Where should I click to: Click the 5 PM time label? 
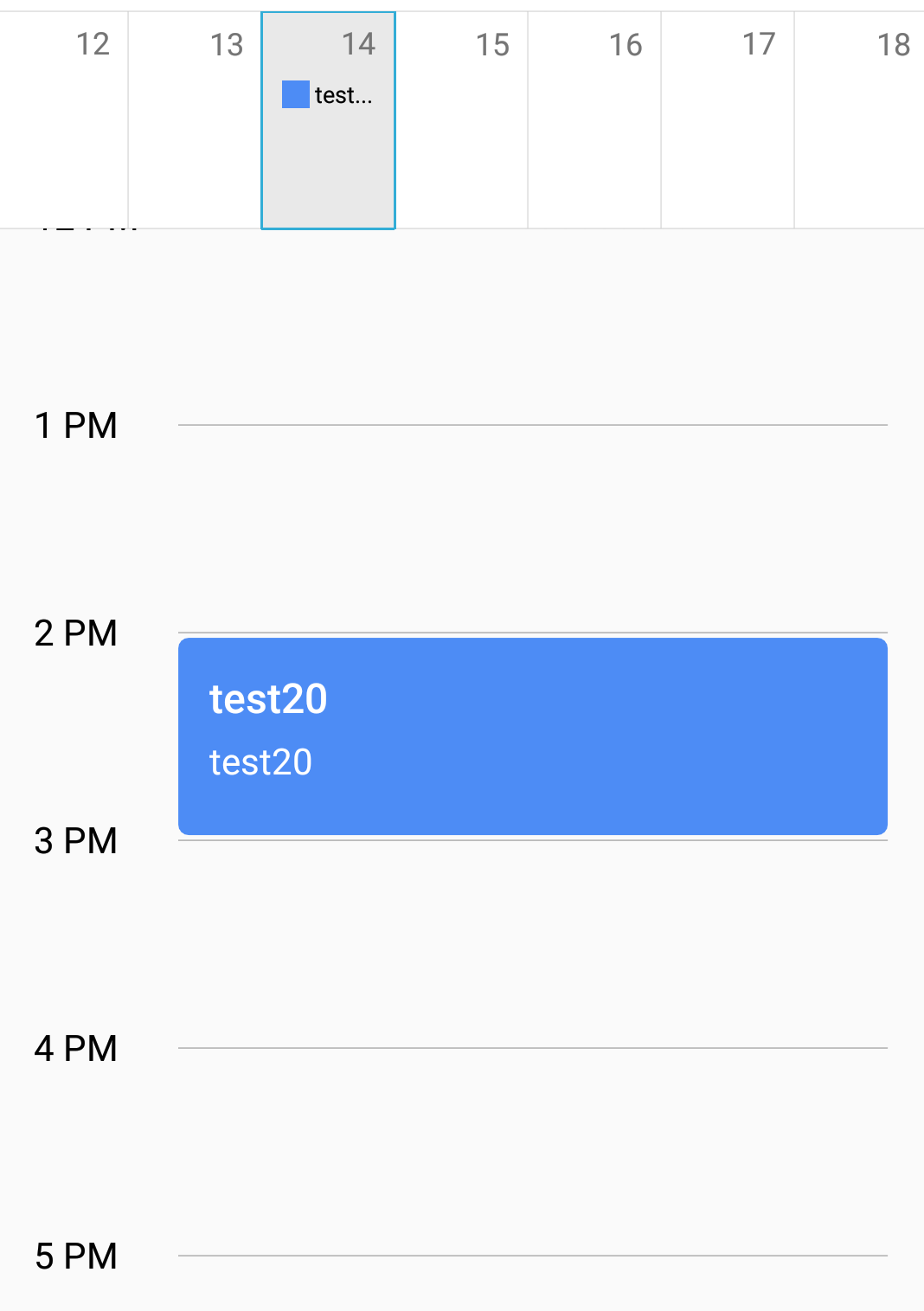click(x=76, y=1256)
